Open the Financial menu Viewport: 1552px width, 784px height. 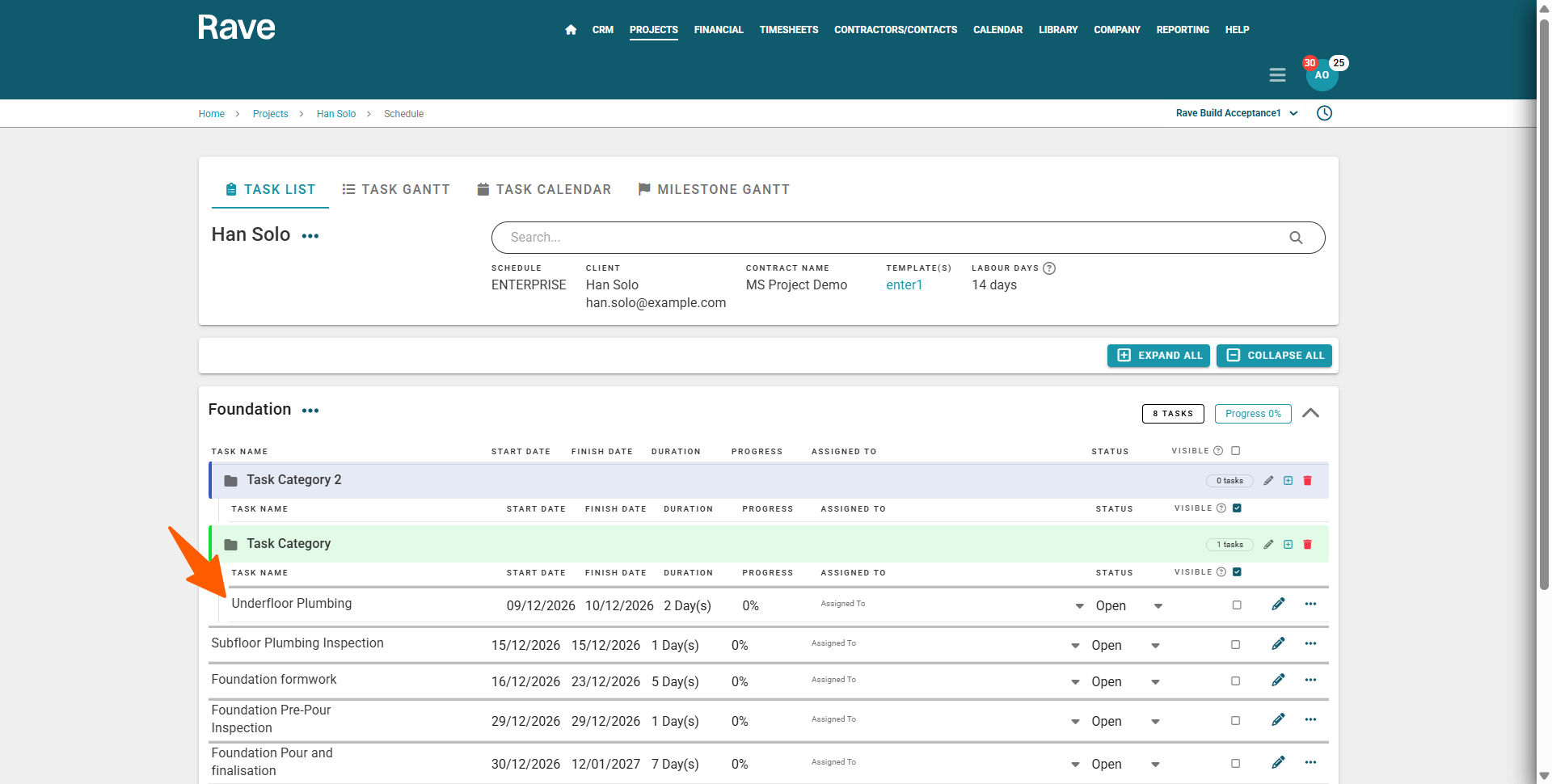(x=718, y=30)
